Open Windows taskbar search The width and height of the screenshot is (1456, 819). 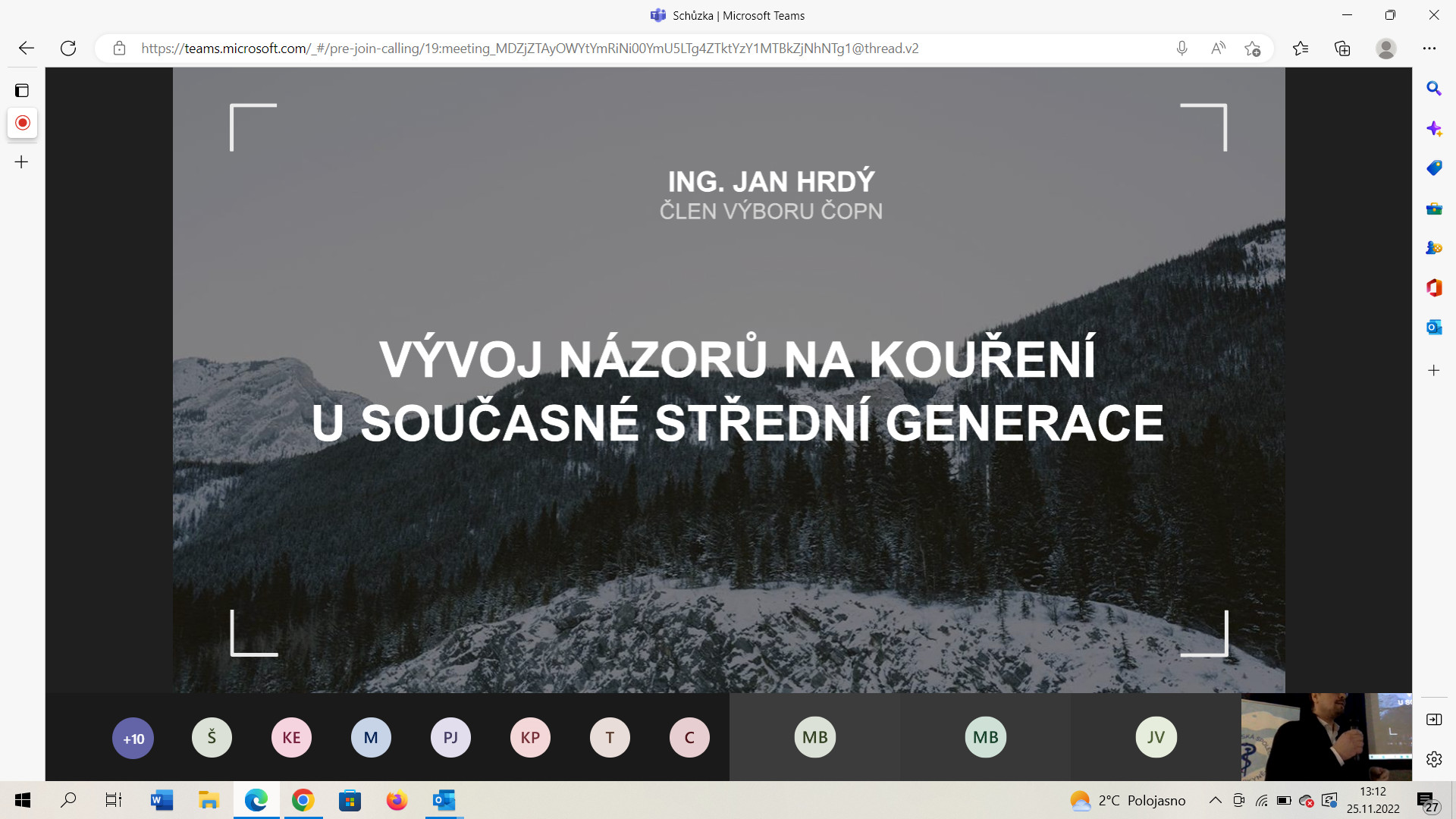pyautogui.click(x=68, y=800)
